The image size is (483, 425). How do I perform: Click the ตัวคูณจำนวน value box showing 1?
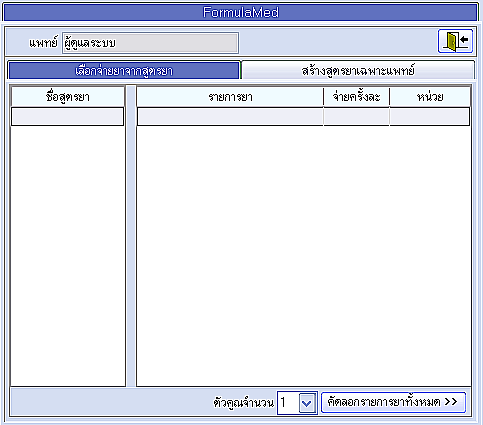pyautogui.click(x=288, y=403)
